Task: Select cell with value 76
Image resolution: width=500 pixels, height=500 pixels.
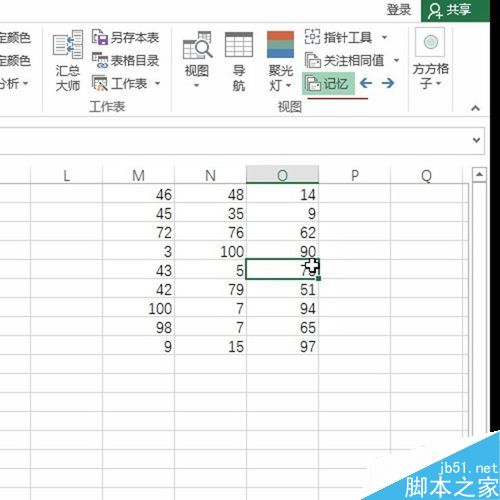Action: (210, 232)
